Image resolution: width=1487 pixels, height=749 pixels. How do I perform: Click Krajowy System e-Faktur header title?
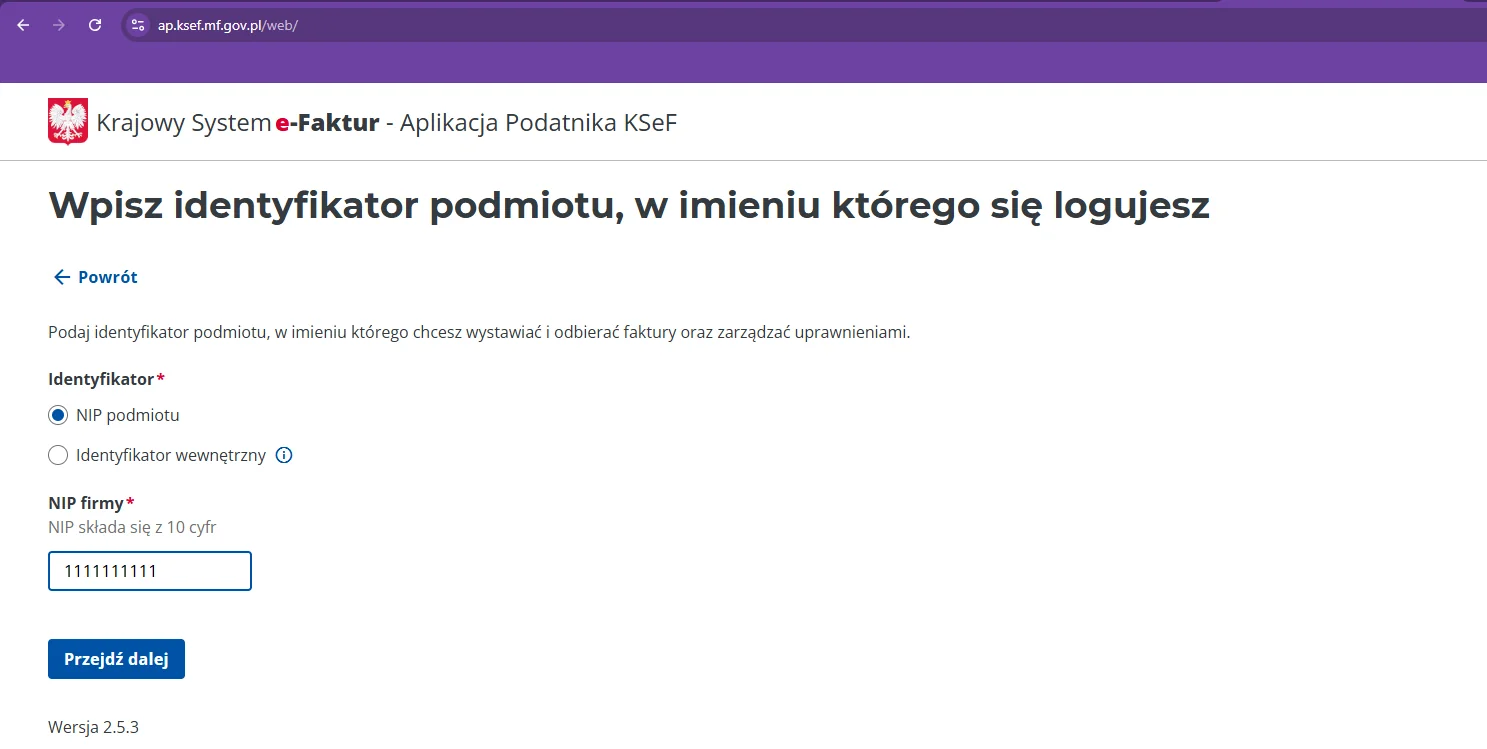pos(387,123)
